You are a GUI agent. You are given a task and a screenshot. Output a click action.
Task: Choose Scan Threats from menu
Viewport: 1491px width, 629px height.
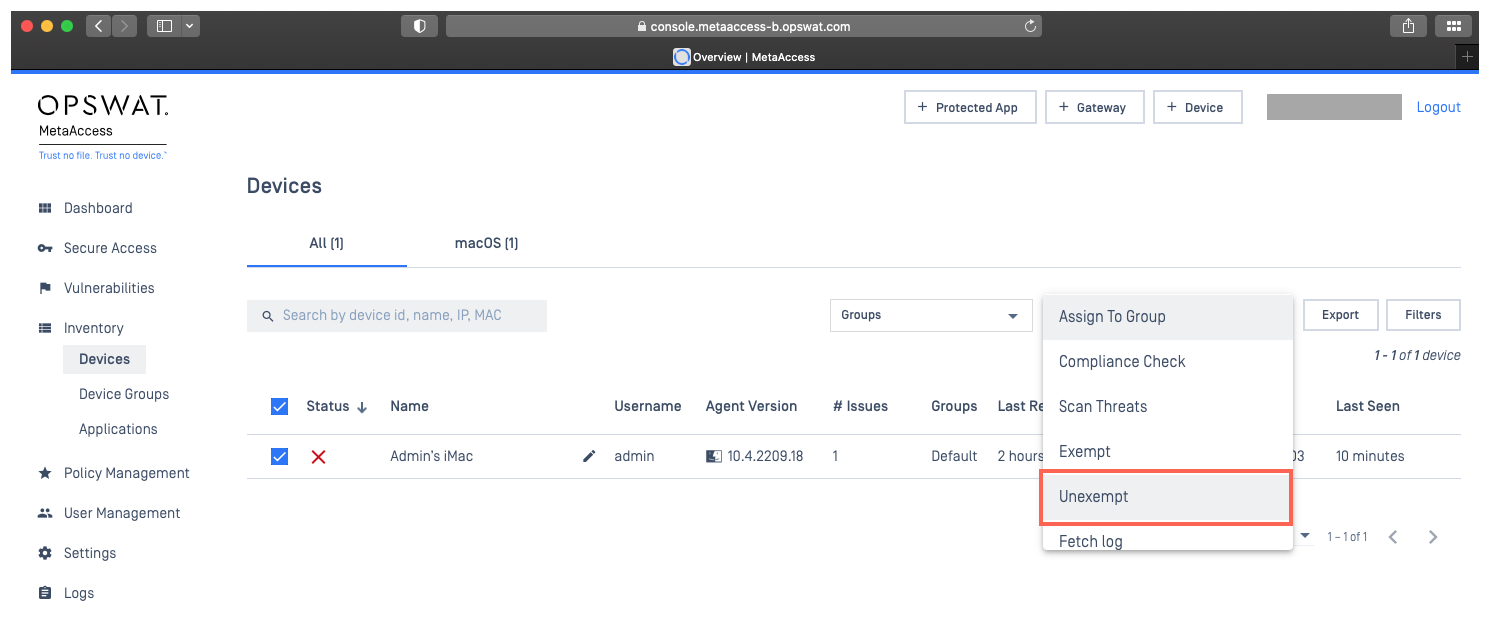point(1168,407)
